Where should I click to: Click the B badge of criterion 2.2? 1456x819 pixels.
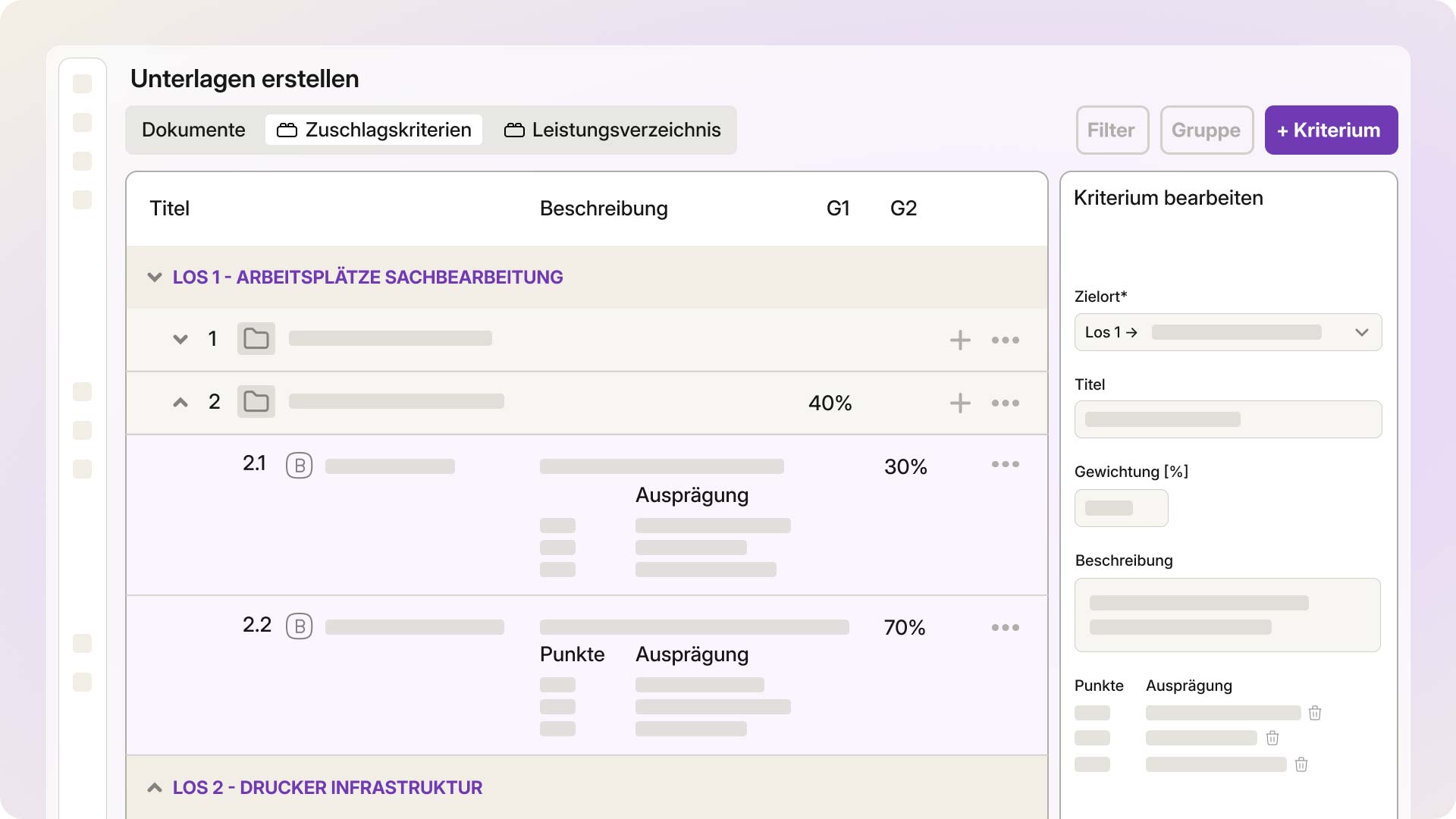click(300, 626)
